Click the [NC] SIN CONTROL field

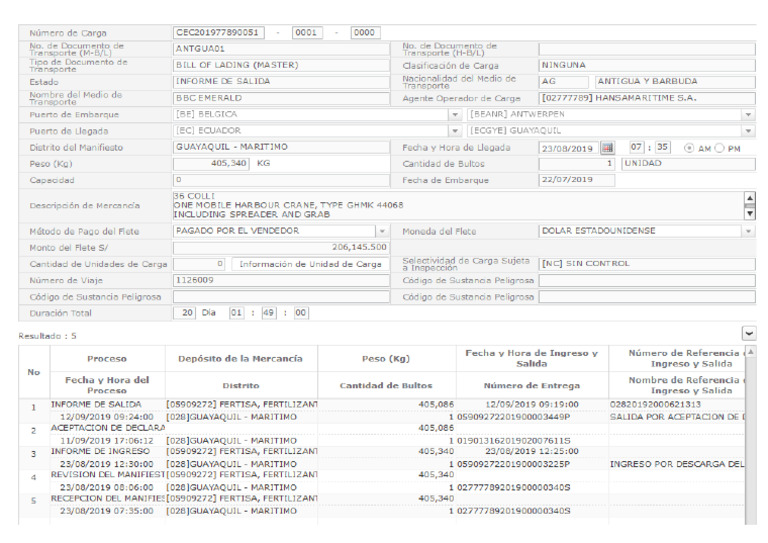click(647, 264)
